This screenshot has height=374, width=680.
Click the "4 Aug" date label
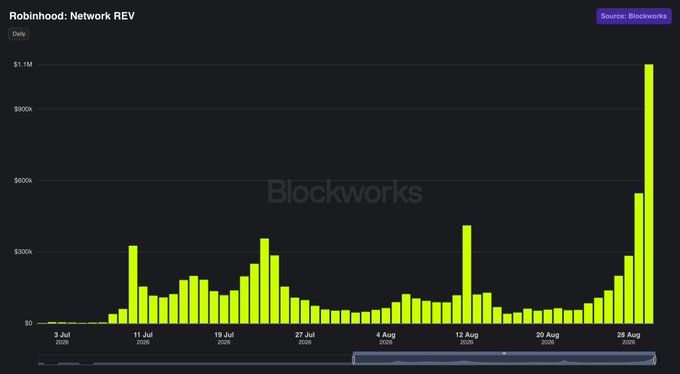tap(386, 335)
